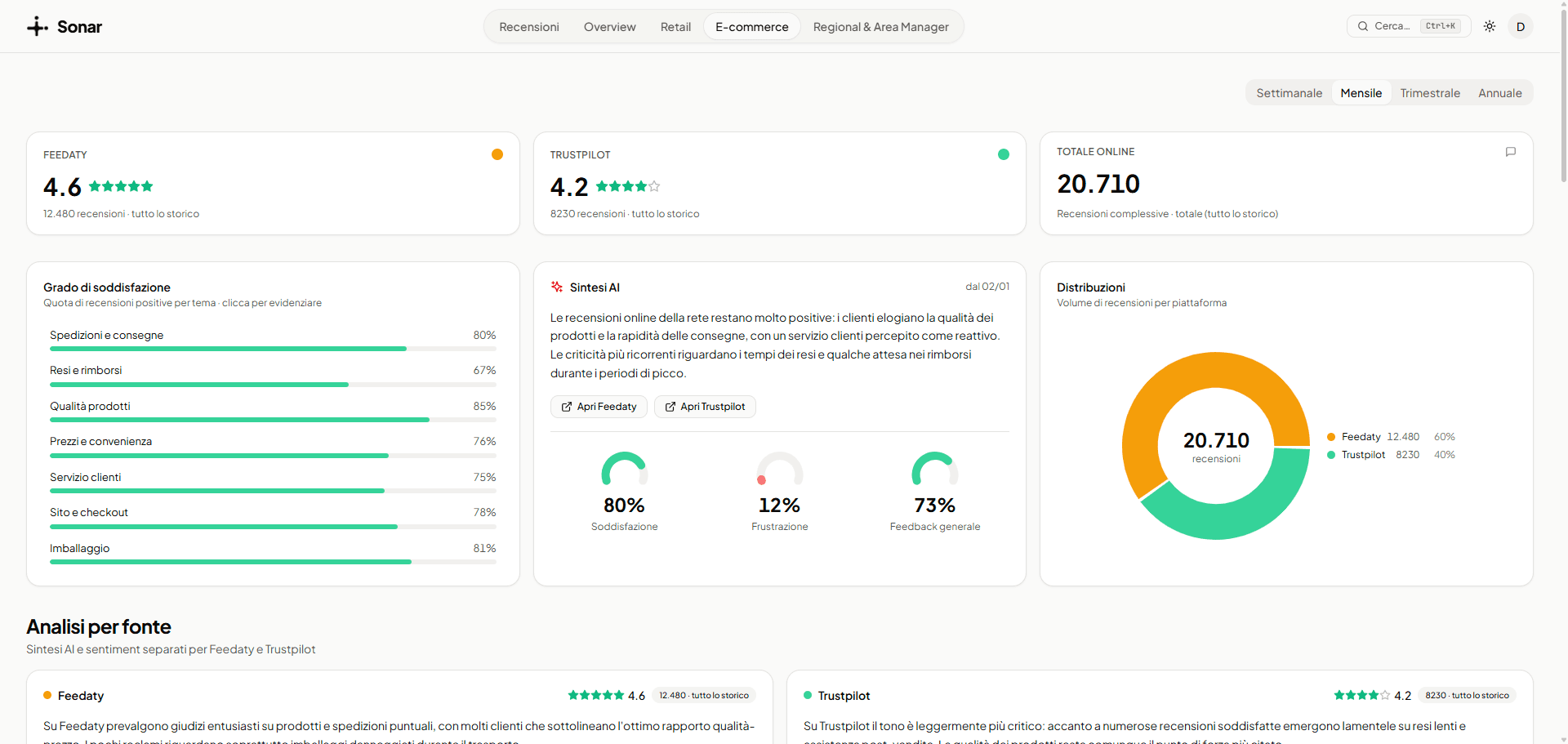Highlight the Resi e rimborsi theme bar
1568x744 pixels.
pos(273,376)
